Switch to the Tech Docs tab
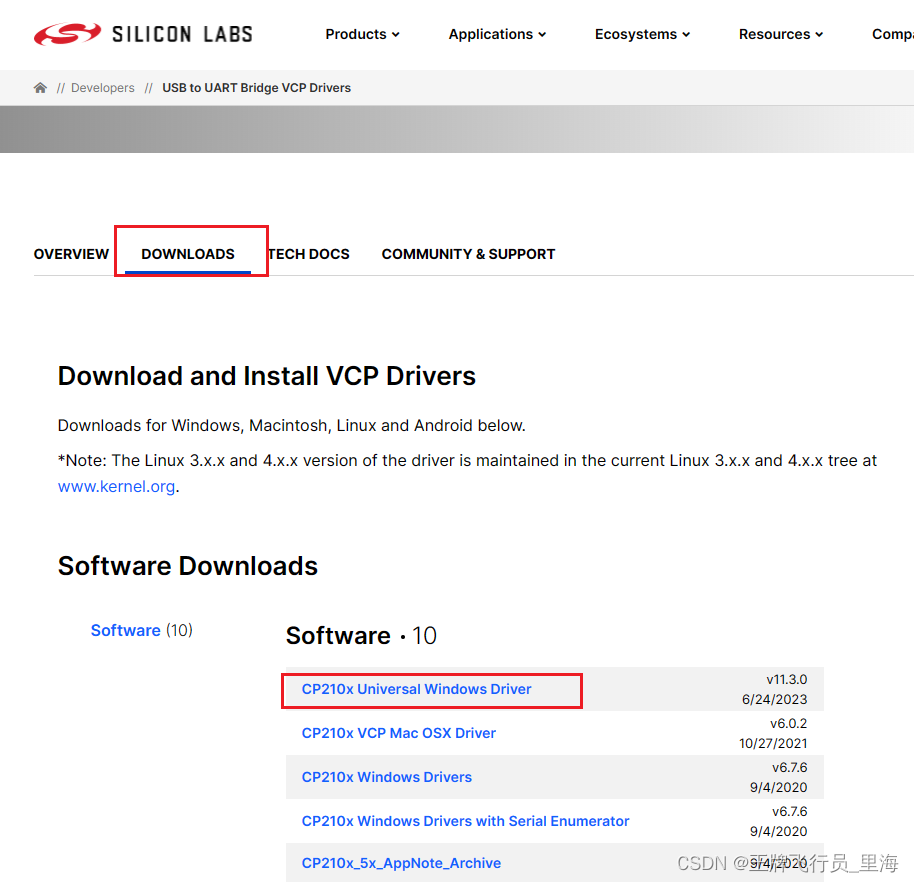 (308, 254)
